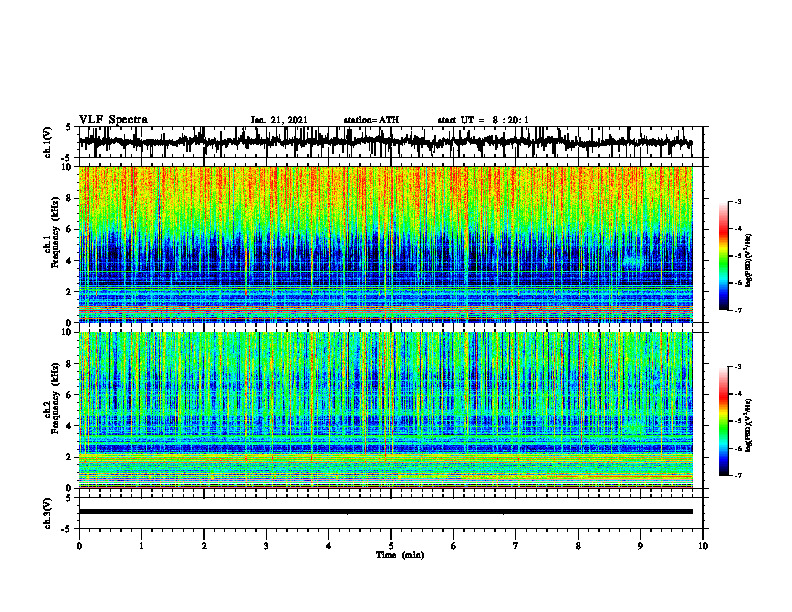Click the time axis tick label "2"
This screenshot has height=612, width=792.
[x=204, y=546]
